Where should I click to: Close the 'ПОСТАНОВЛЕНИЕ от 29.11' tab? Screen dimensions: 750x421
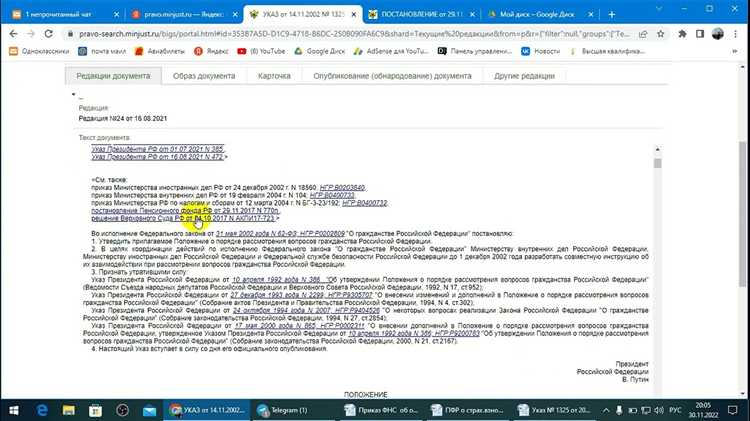point(472,15)
